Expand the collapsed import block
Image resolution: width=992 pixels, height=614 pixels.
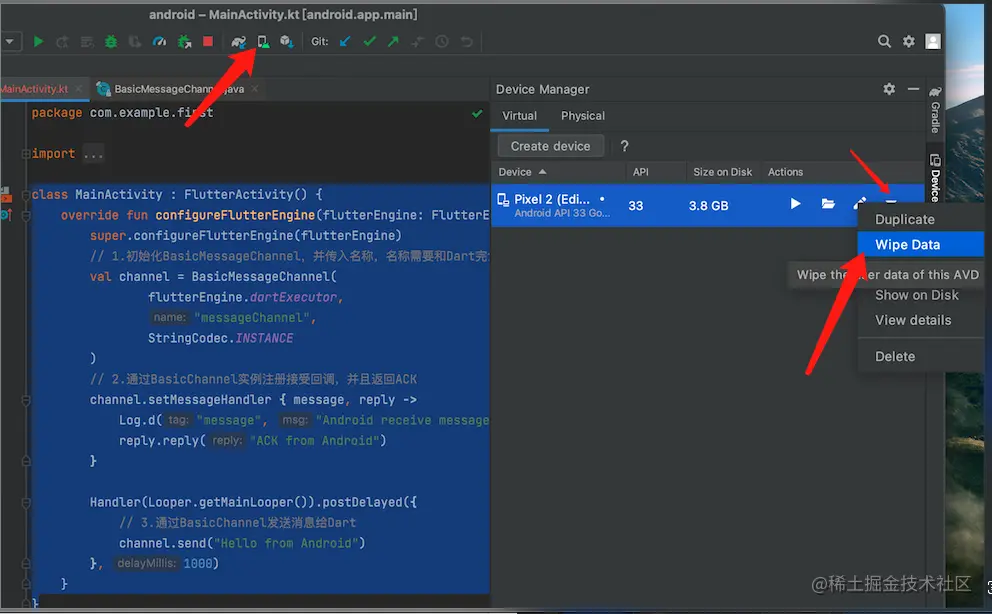(x=26, y=154)
